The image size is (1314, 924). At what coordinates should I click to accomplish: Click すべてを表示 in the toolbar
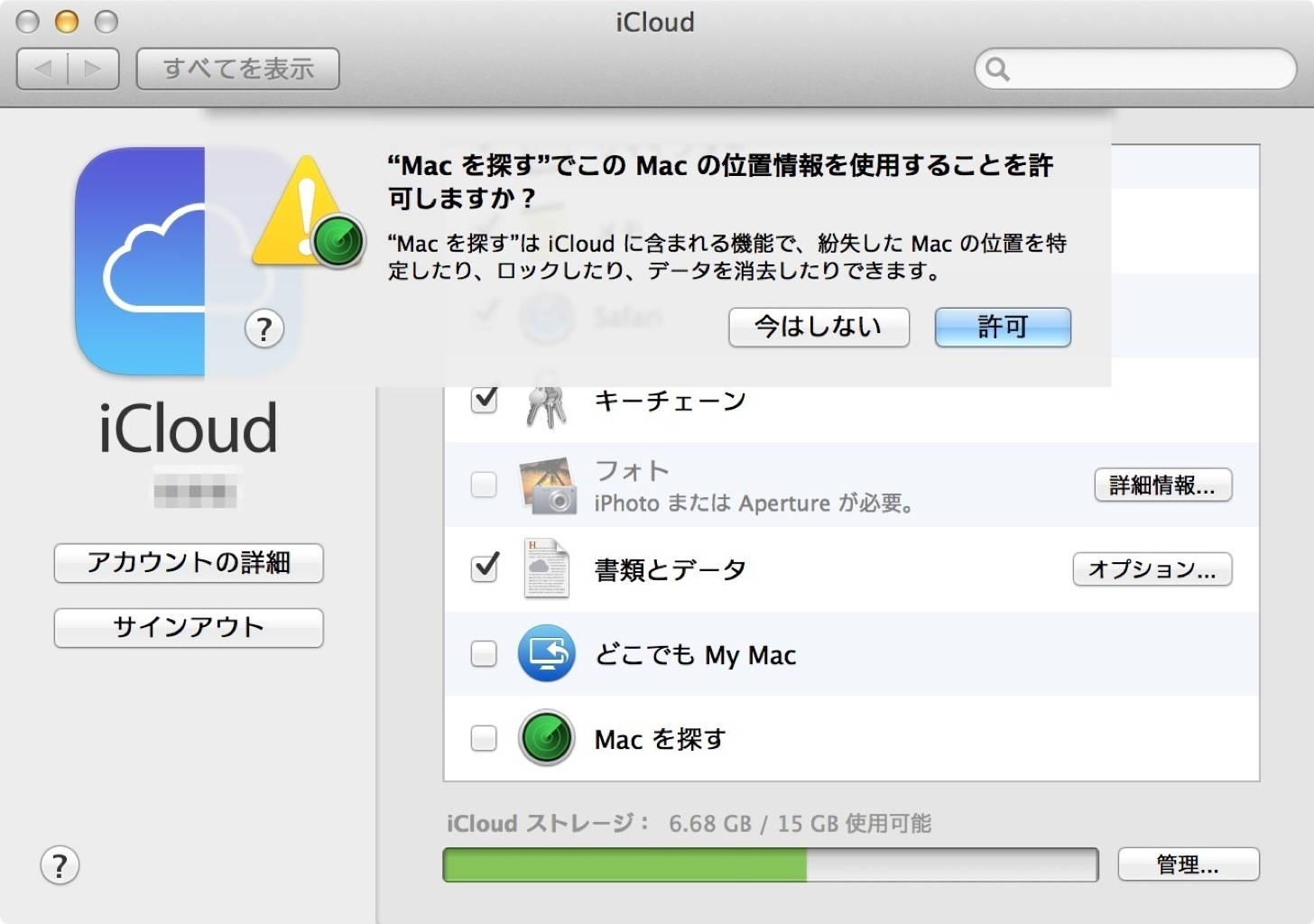(238, 69)
